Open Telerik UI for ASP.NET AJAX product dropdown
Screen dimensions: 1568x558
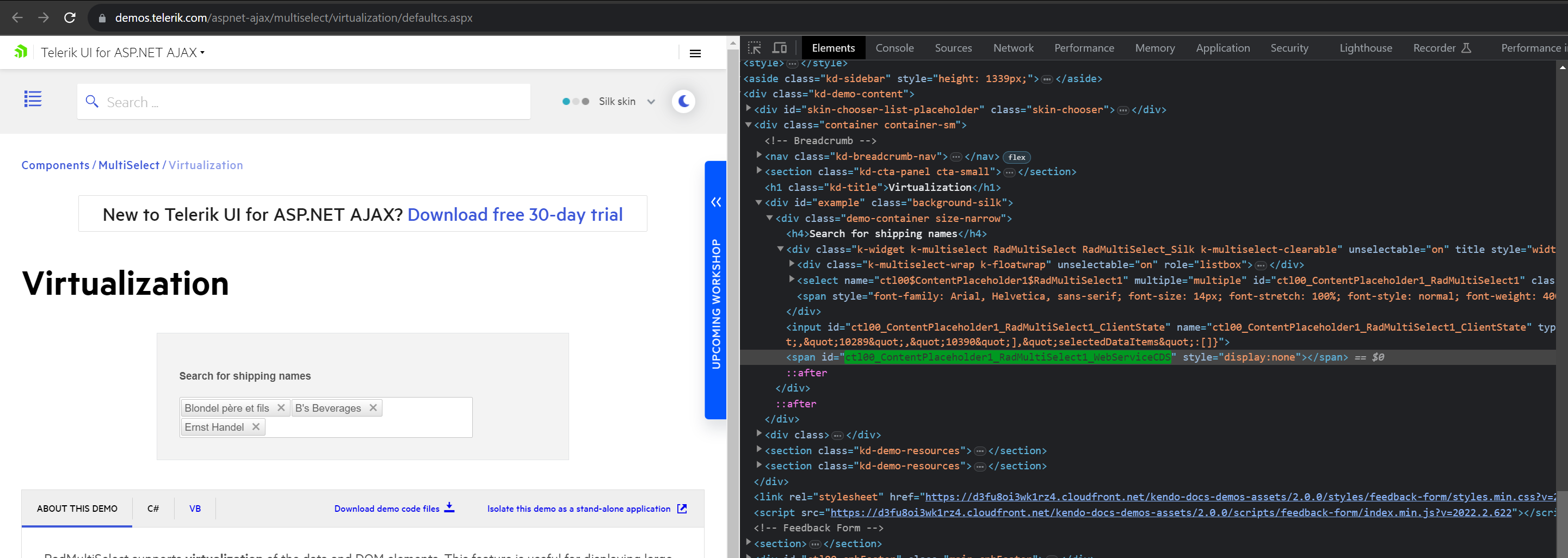coord(123,52)
